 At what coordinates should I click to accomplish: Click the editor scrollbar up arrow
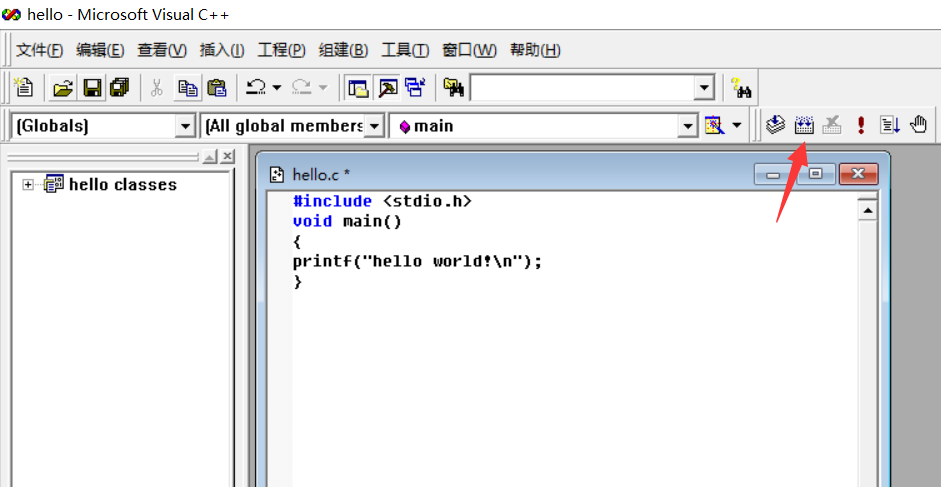click(868, 211)
